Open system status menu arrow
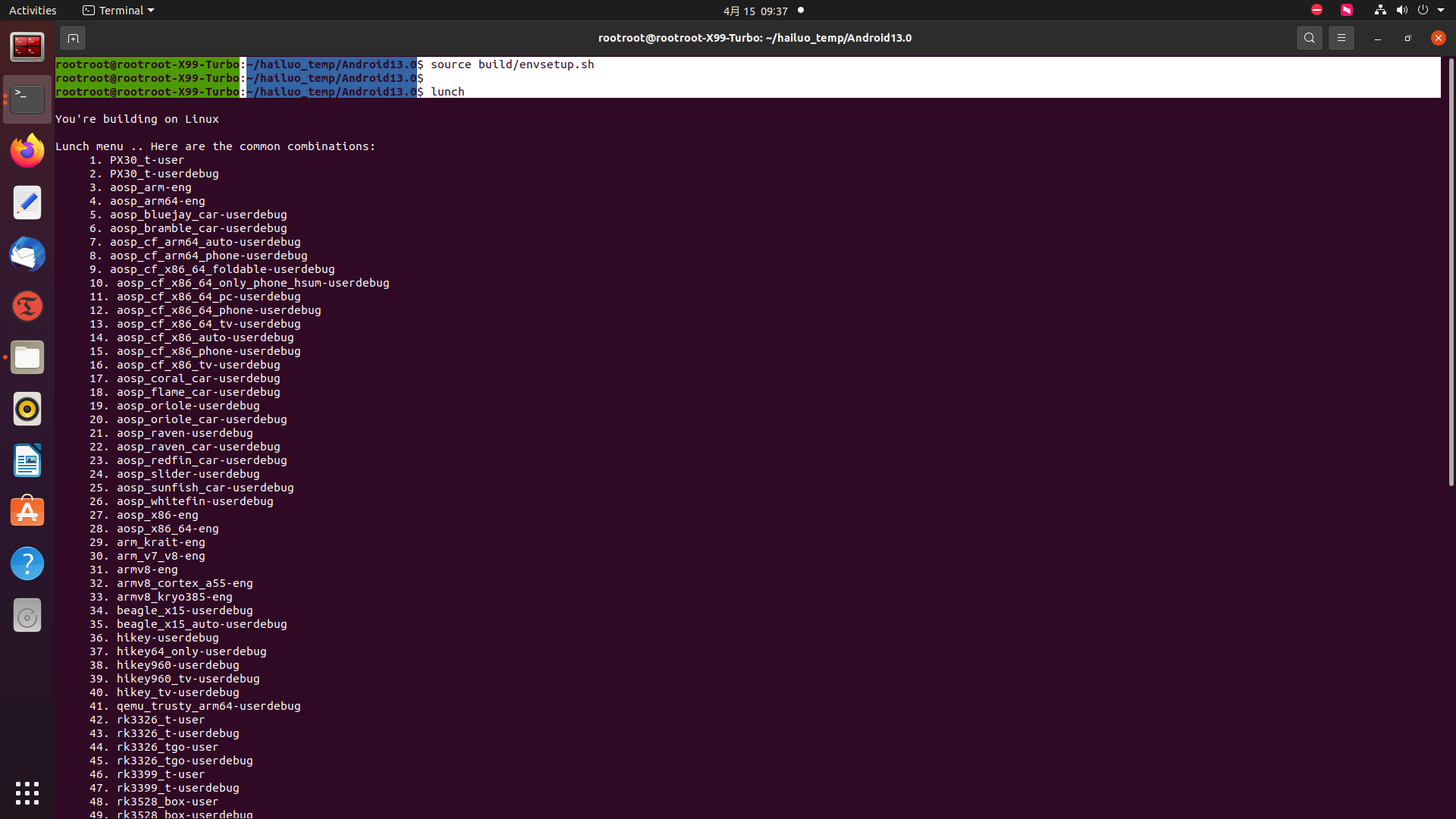 [1441, 11]
